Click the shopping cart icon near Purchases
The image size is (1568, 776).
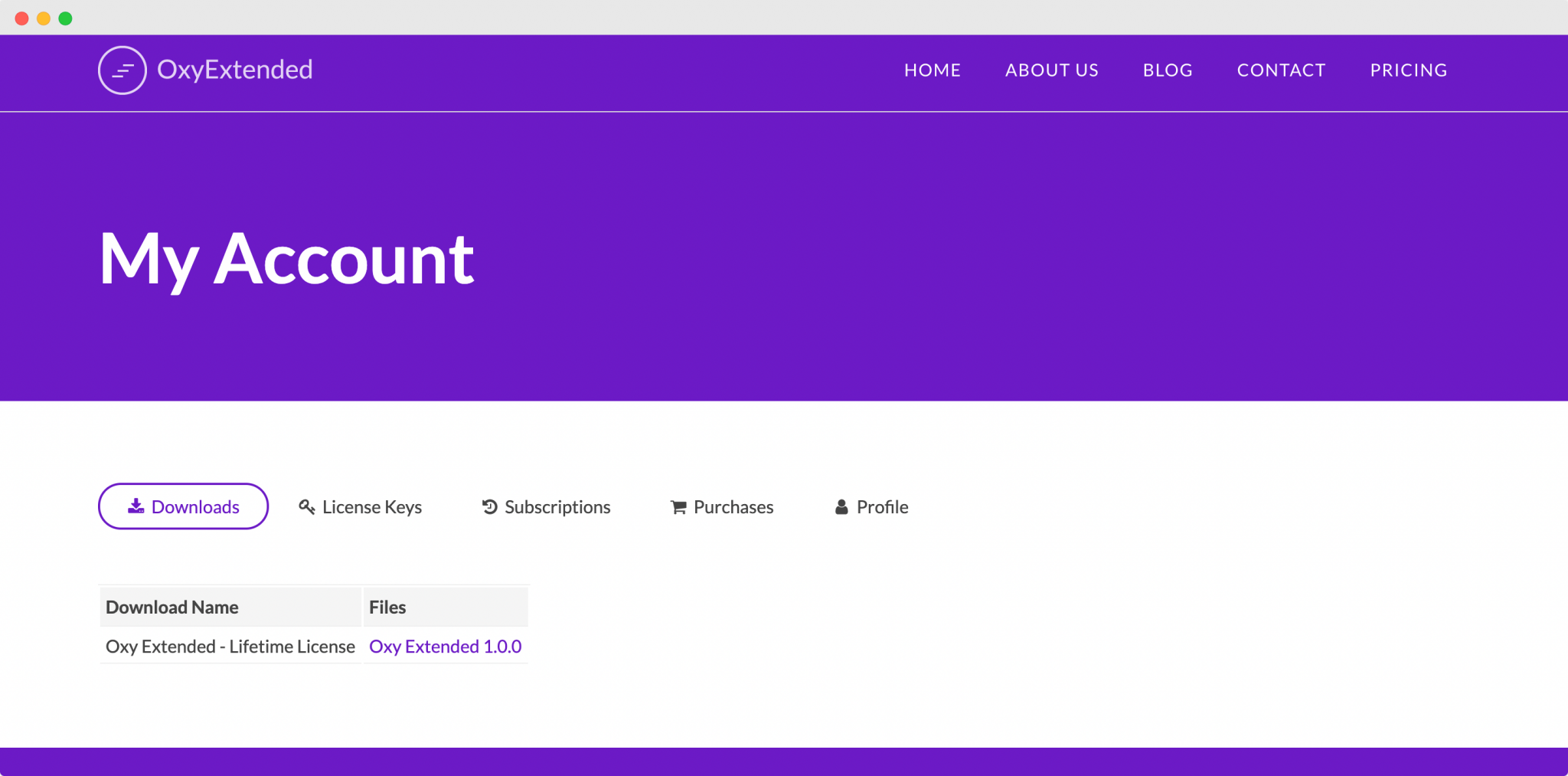678,506
